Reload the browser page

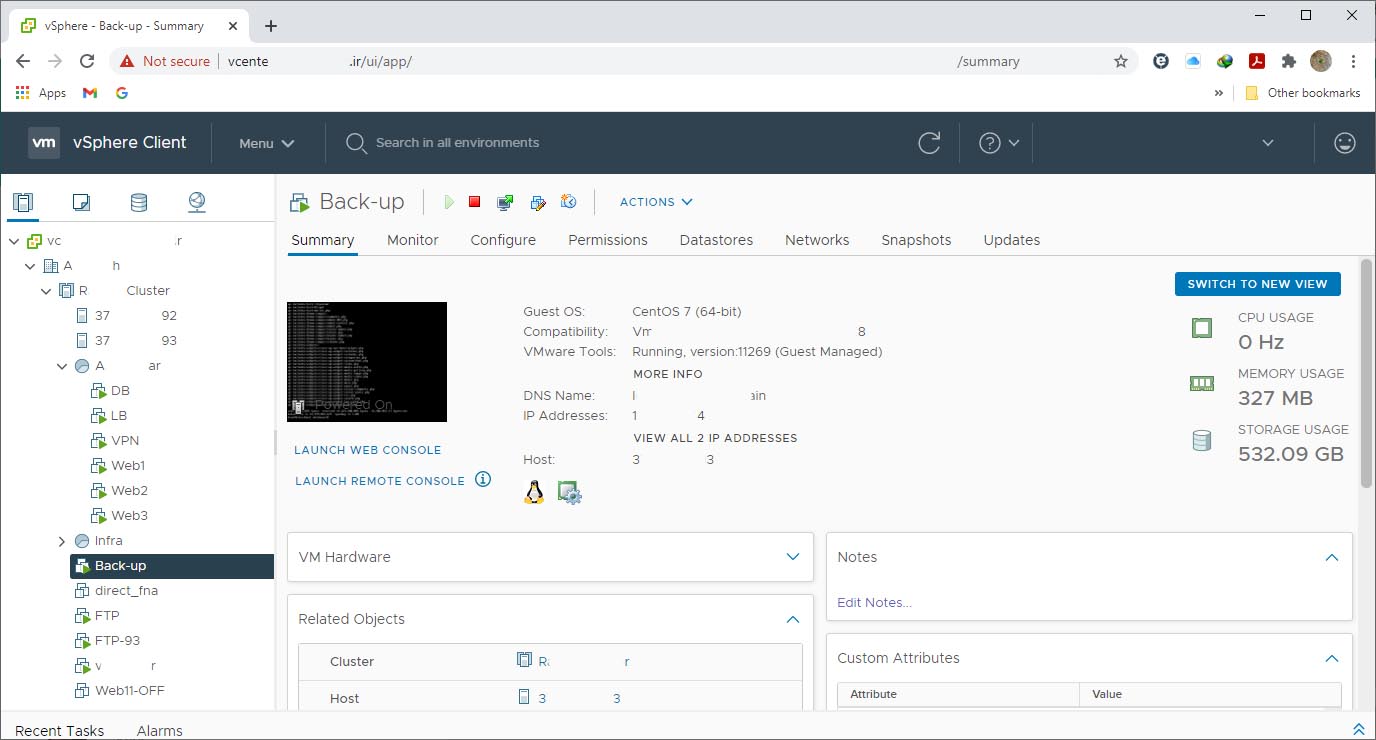pos(87,61)
